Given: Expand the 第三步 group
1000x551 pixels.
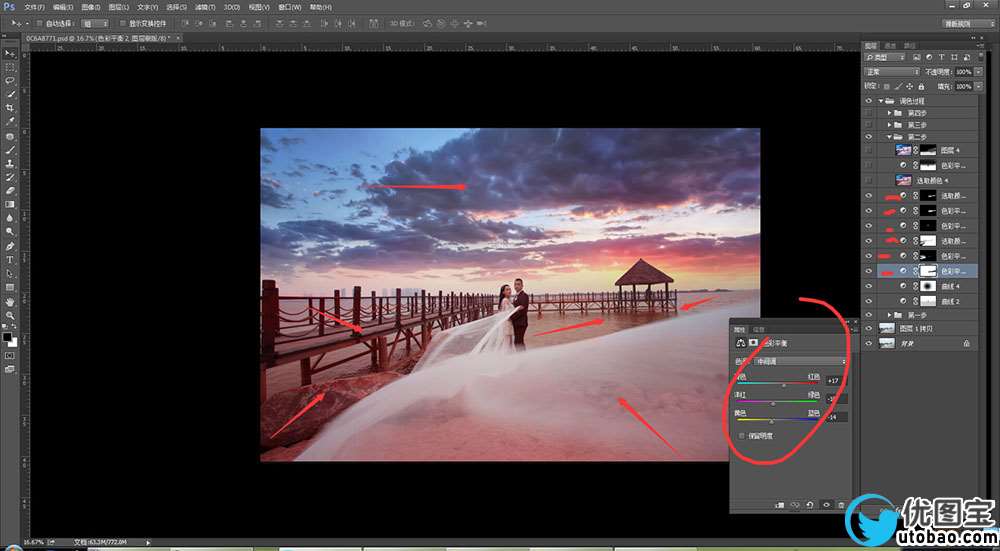Looking at the screenshot, I should coord(890,125).
